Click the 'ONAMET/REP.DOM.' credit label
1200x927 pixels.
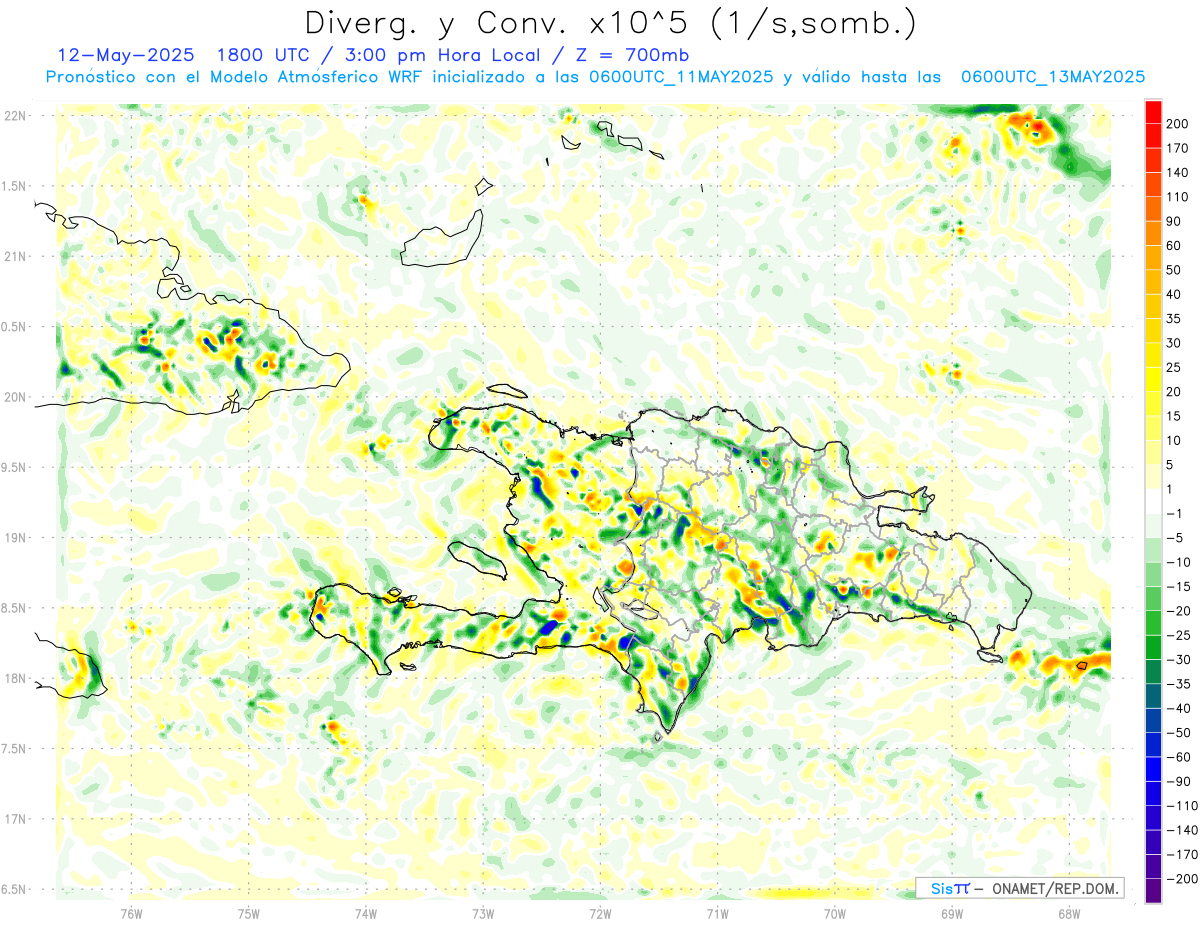tap(1054, 888)
